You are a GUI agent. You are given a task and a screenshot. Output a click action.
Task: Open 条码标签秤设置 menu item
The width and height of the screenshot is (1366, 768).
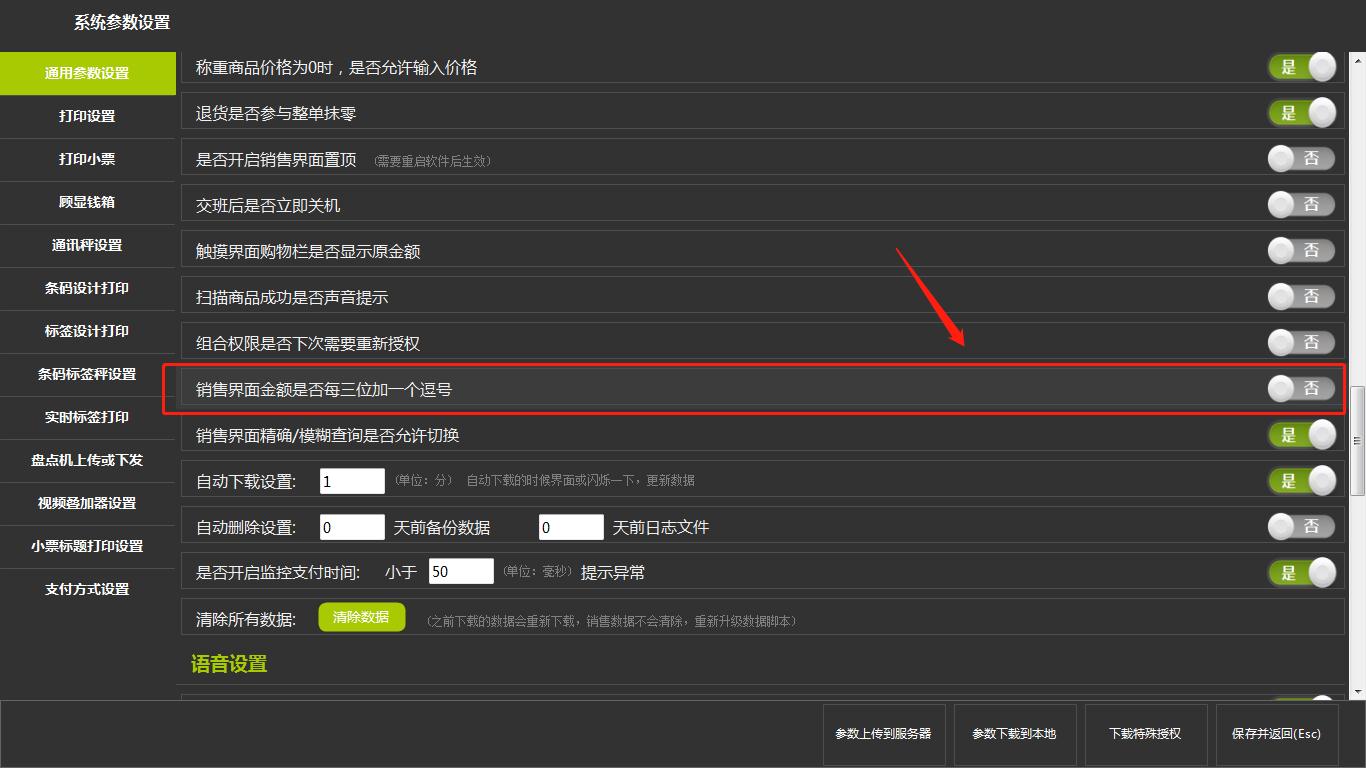(87, 374)
